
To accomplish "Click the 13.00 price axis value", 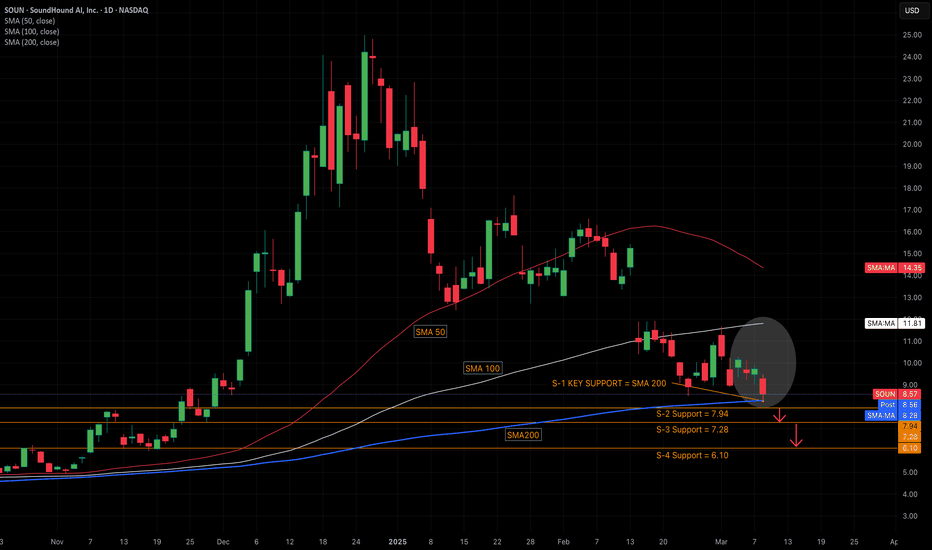I will (x=912, y=297).
